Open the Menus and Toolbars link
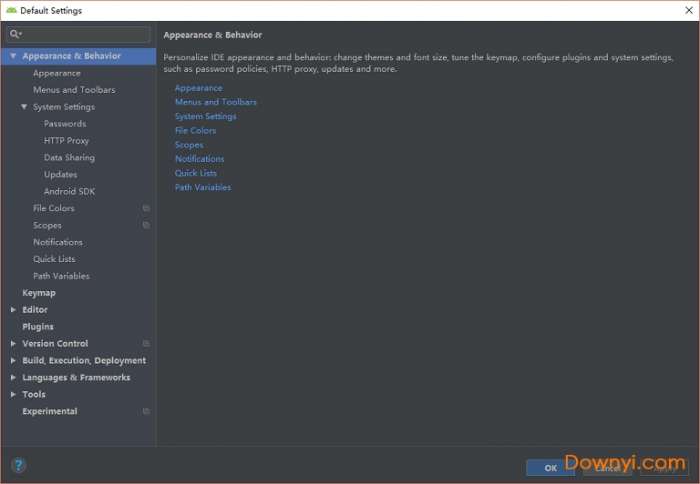 tap(216, 102)
